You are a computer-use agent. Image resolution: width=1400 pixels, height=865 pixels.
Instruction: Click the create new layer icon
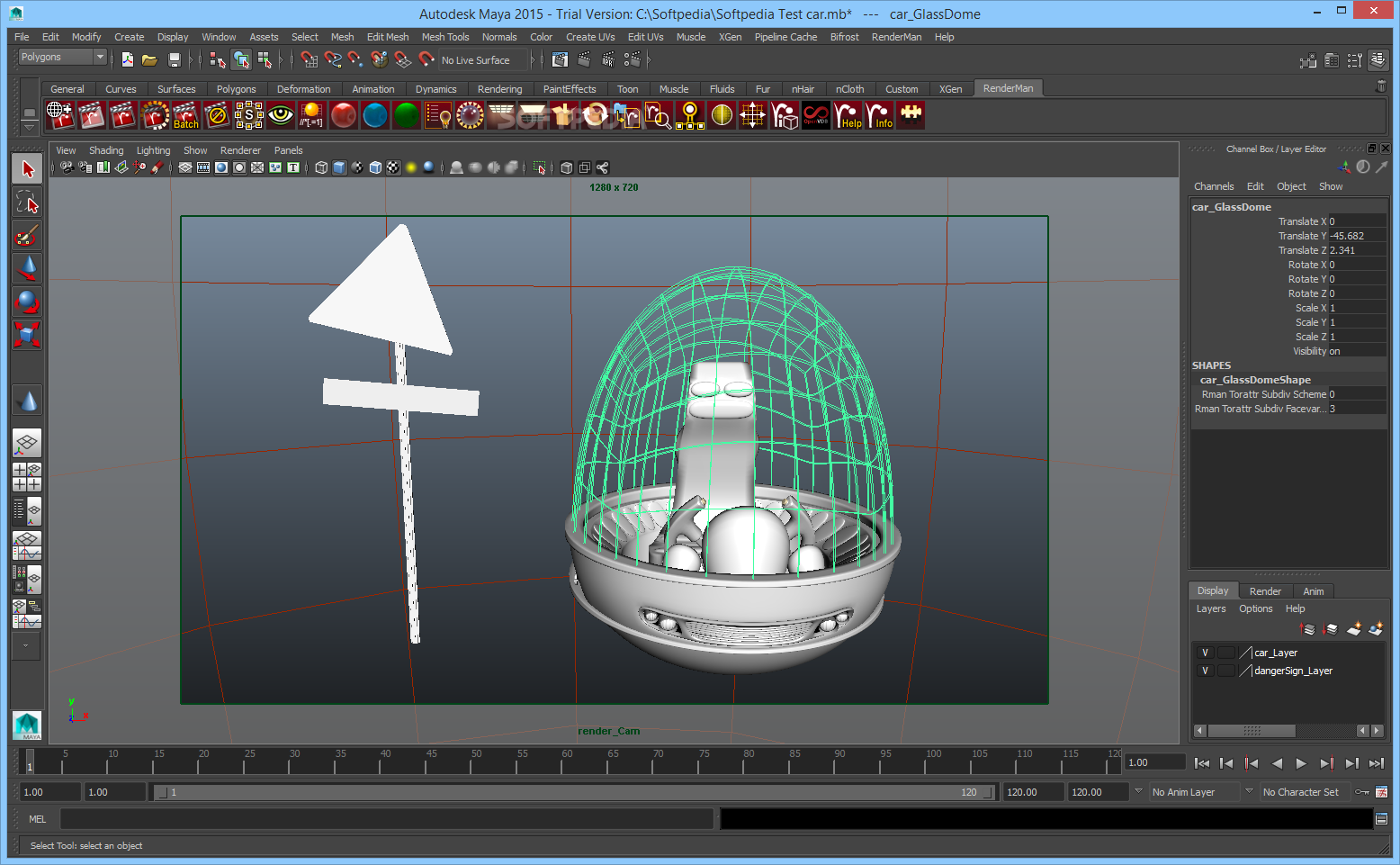click(x=1354, y=628)
